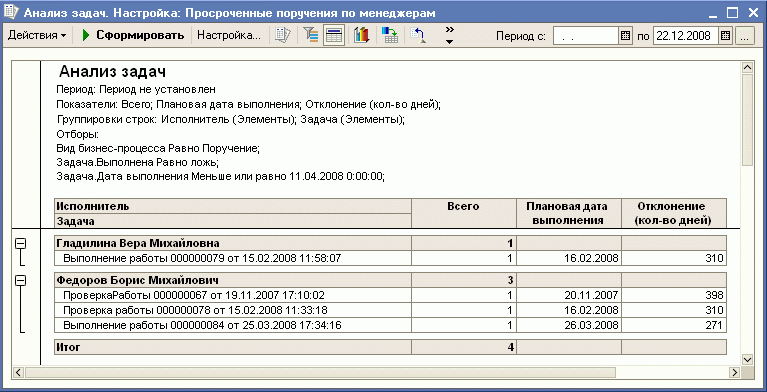Click the restore settings arrow icon
The width and height of the screenshot is (767, 392).
(x=418, y=36)
